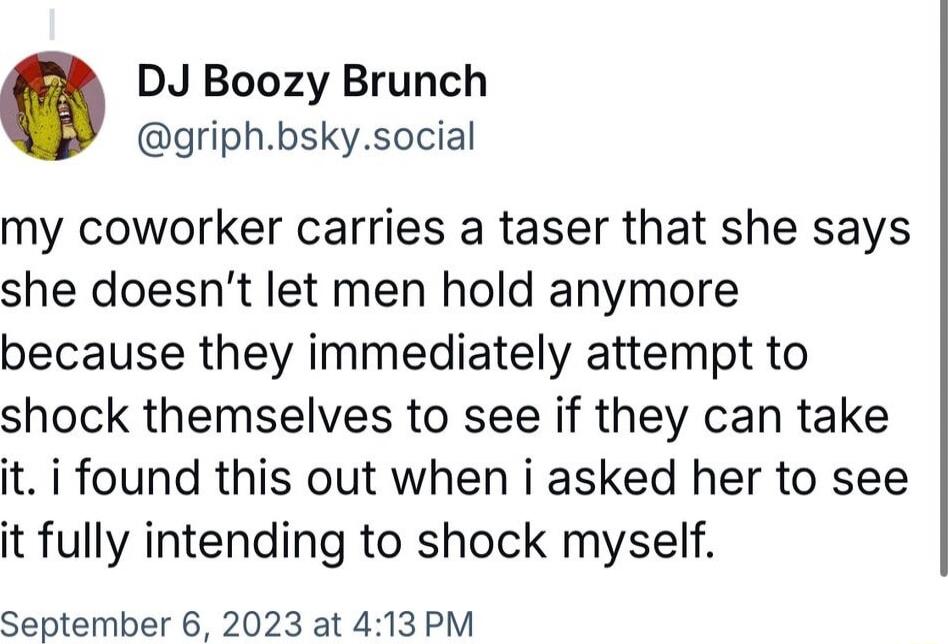Open DJ Boozy Brunch's profile avatar

coord(52,106)
